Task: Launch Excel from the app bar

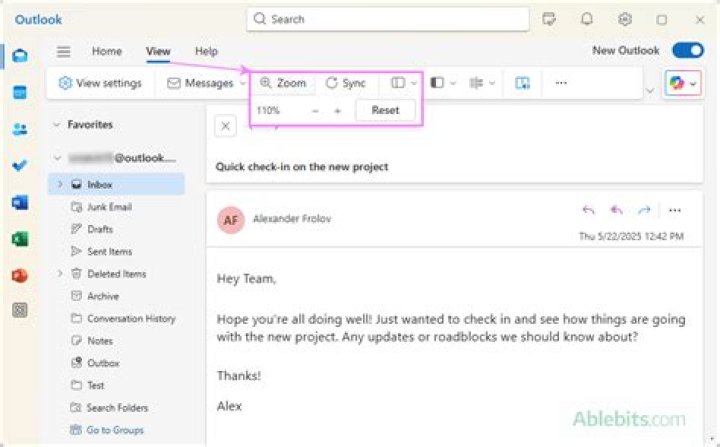Action: click(x=20, y=239)
